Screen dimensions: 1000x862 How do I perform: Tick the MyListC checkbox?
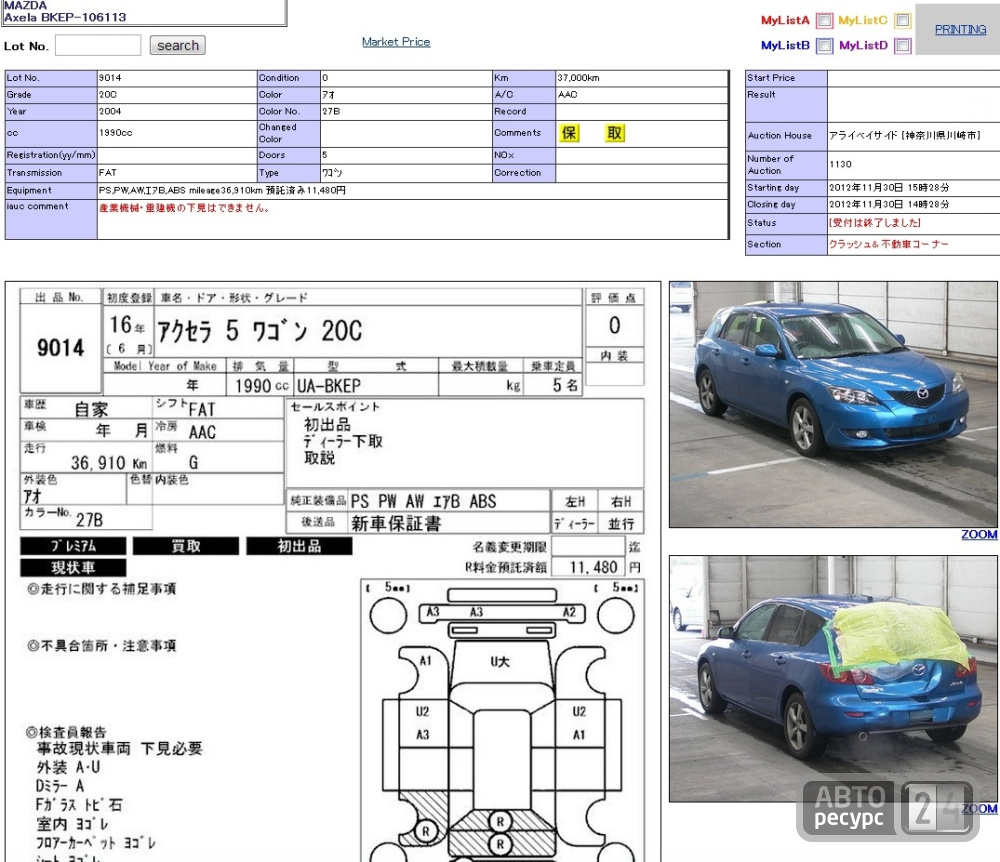click(902, 20)
